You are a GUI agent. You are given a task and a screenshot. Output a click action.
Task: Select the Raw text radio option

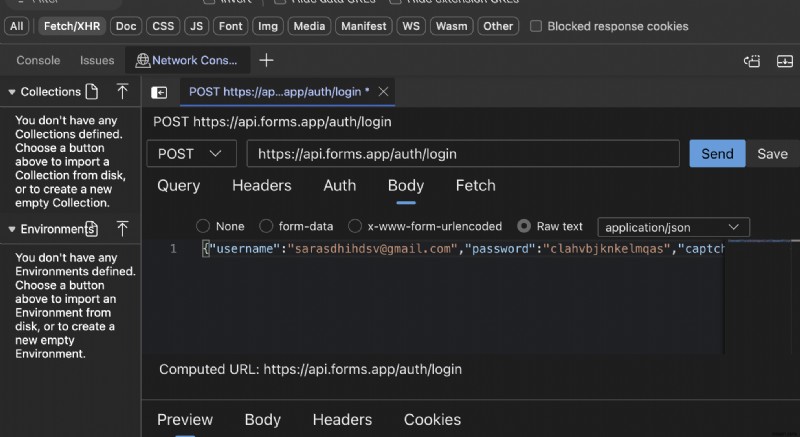point(524,226)
